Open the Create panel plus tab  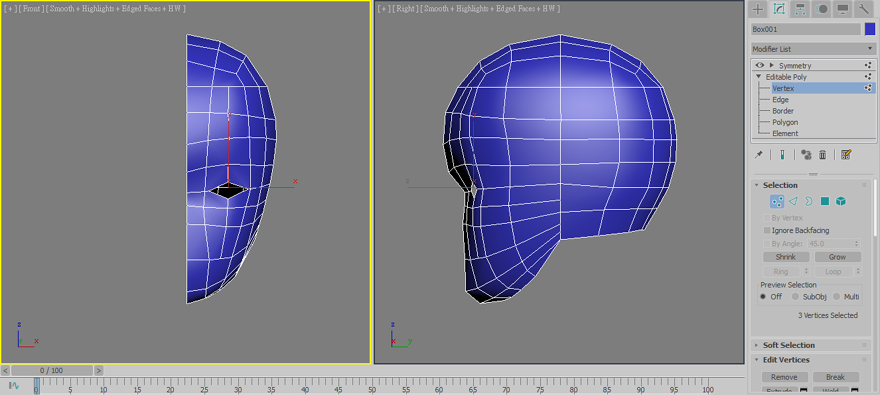[758, 9]
